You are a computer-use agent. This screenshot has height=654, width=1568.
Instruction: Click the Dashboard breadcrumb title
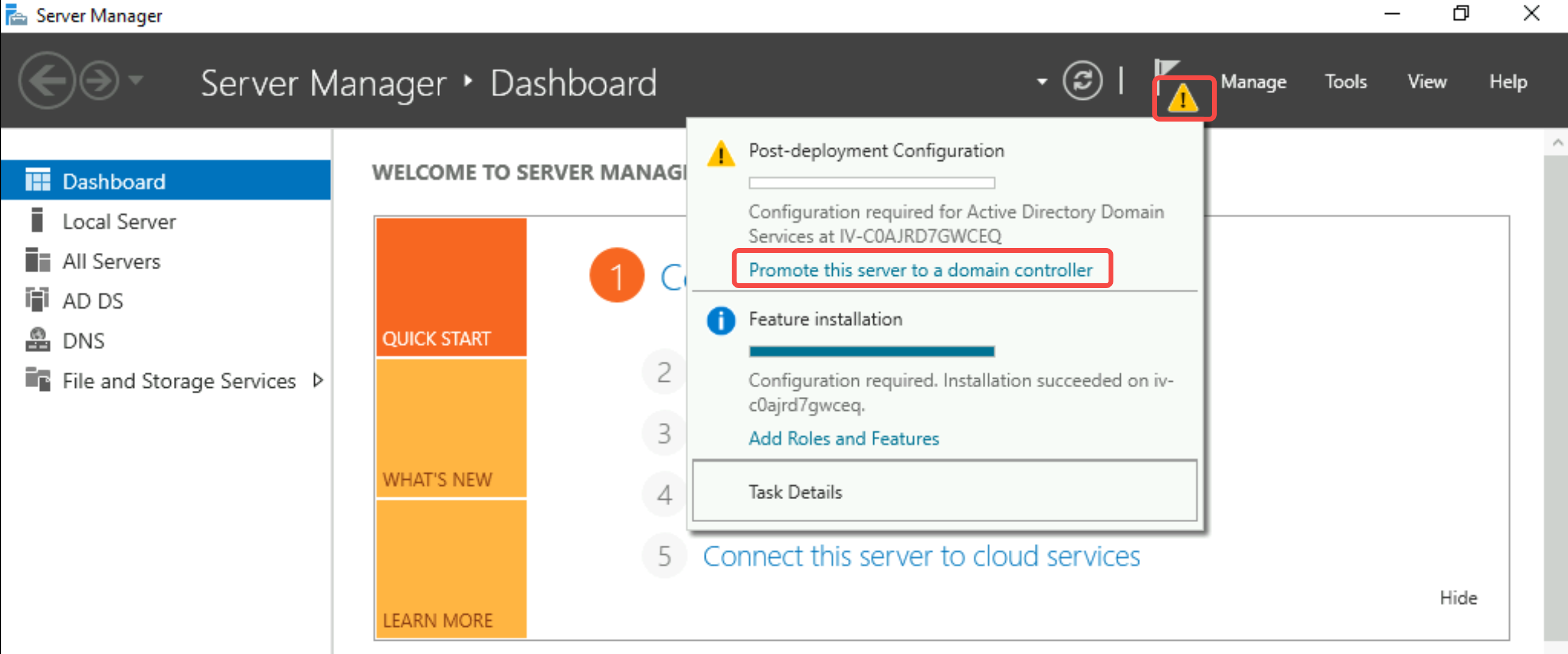point(573,83)
